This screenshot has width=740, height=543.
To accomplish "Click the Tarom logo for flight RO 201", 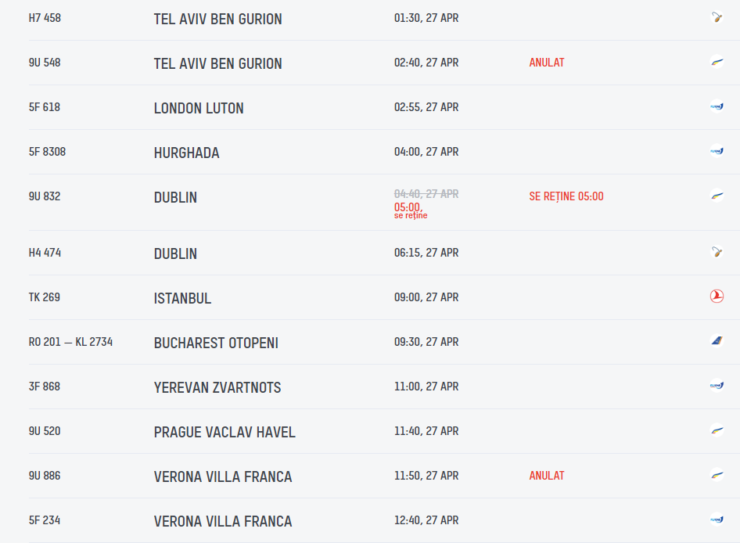I will [717, 341].
